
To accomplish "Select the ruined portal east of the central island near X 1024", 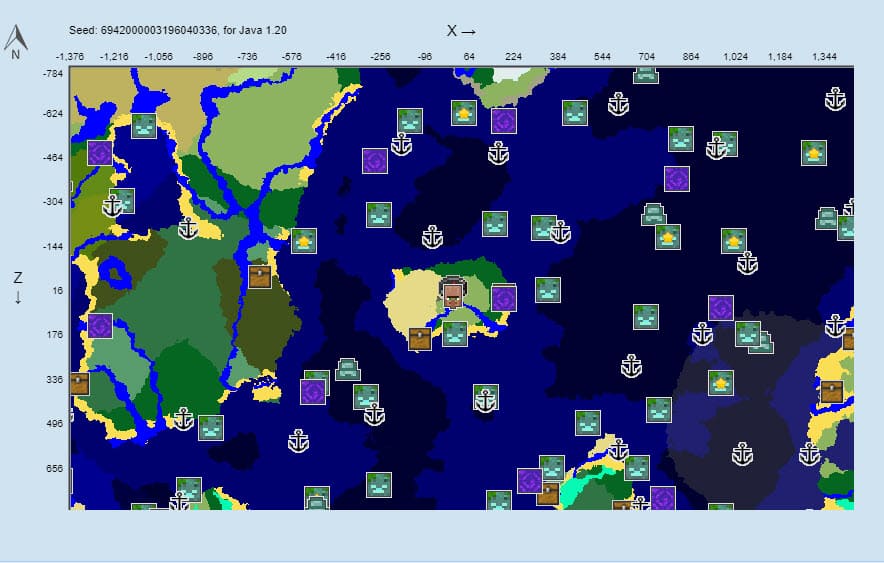I will pyautogui.click(x=721, y=308).
